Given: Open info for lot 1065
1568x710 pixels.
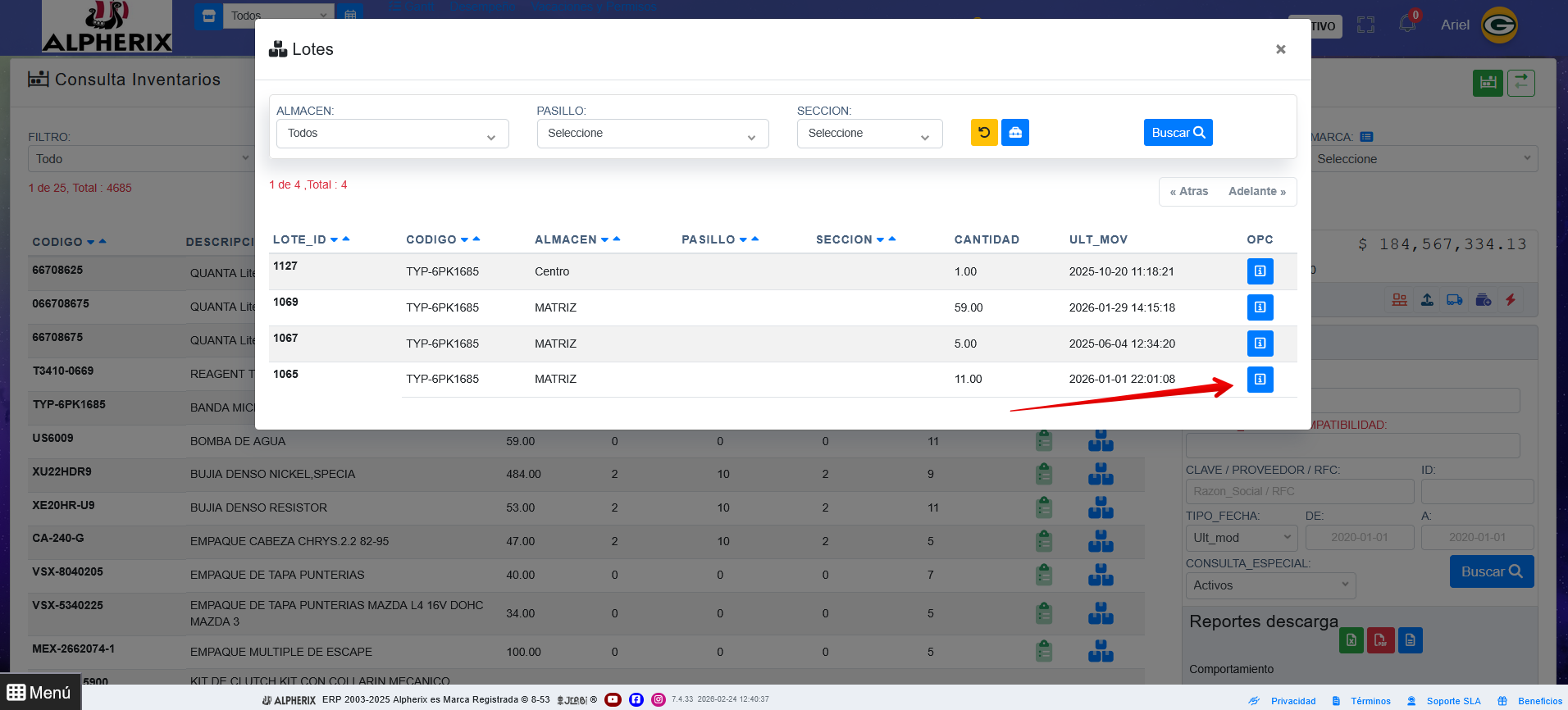Looking at the screenshot, I should pos(1260,380).
